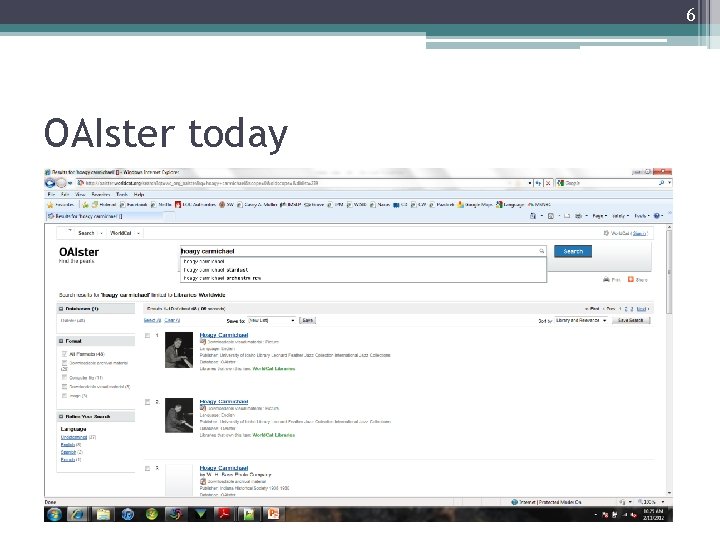Click the IE Home toolbar icon
This screenshot has width=720, height=540.
point(533,216)
